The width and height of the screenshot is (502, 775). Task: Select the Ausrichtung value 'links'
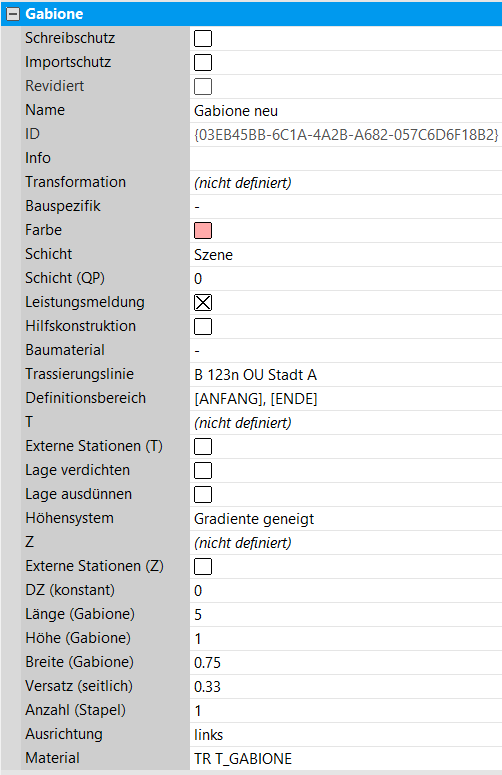click(346, 734)
